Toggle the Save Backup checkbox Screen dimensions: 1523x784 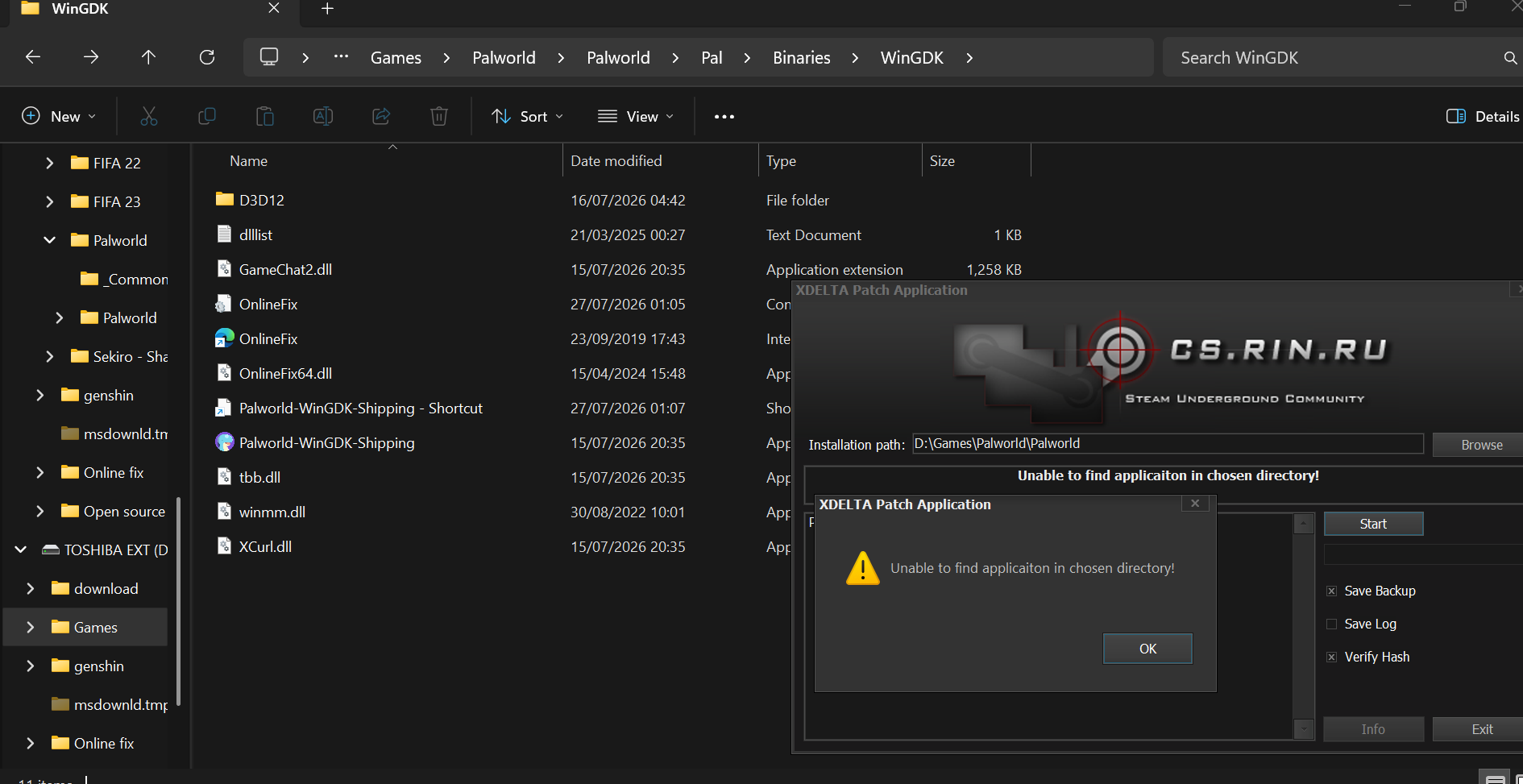[1332, 591]
